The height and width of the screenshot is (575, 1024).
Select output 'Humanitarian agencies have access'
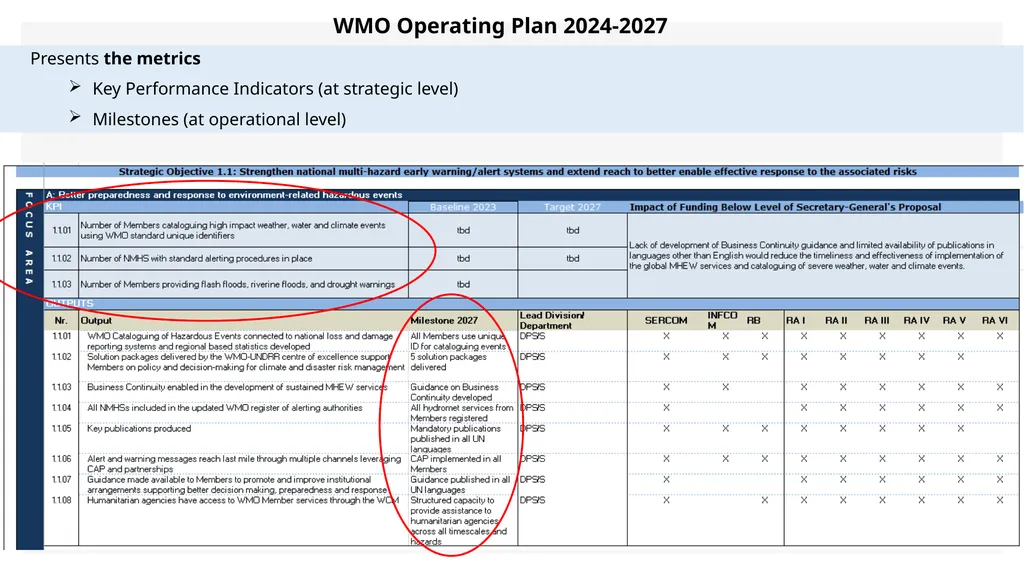[243, 501]
